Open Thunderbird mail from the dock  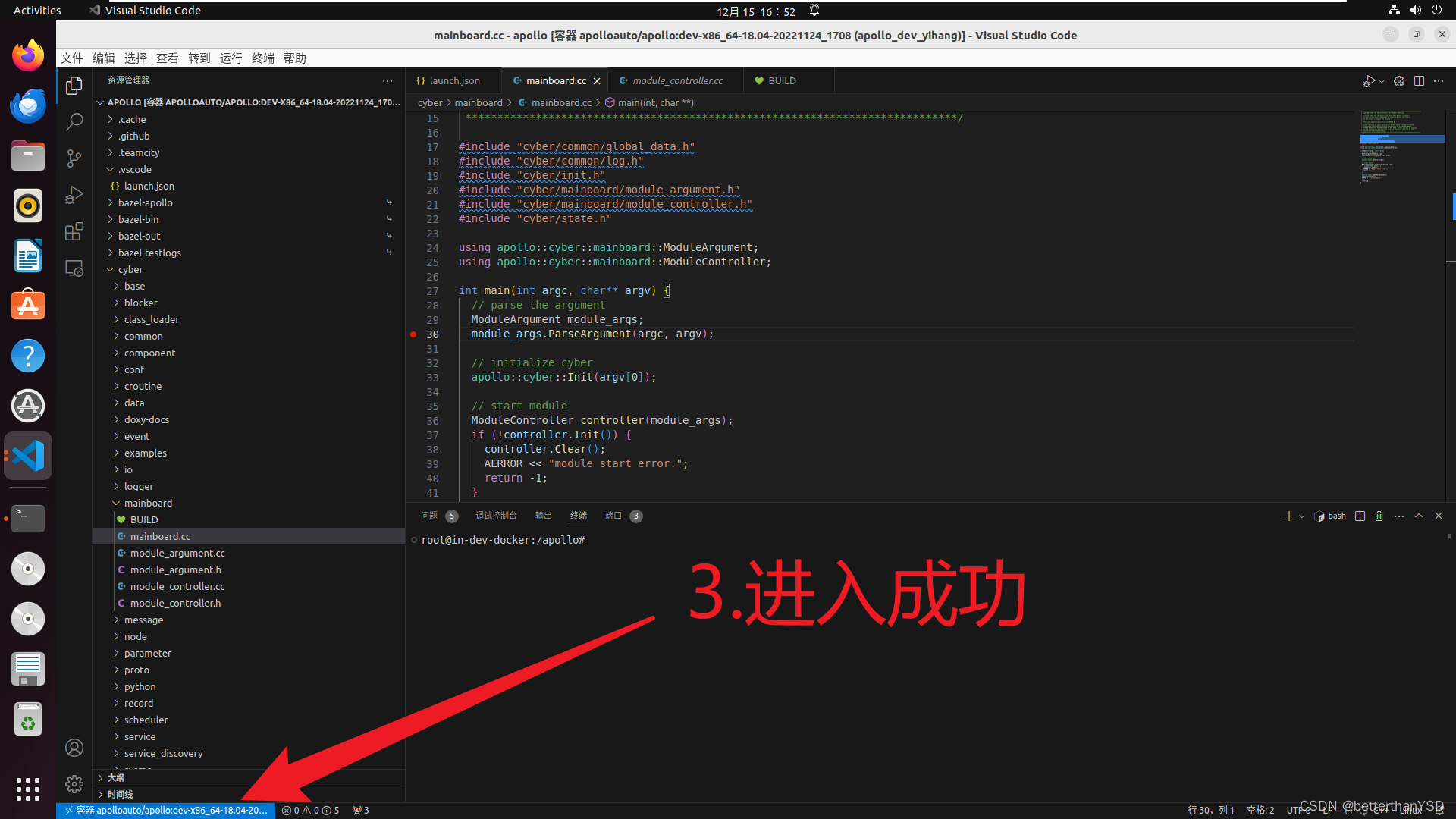pos(28,105)
